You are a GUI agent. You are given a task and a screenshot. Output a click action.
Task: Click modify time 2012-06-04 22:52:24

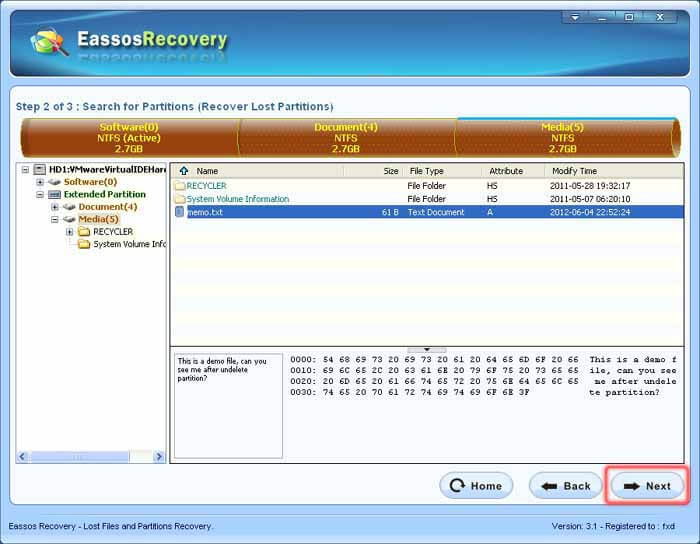590,212
